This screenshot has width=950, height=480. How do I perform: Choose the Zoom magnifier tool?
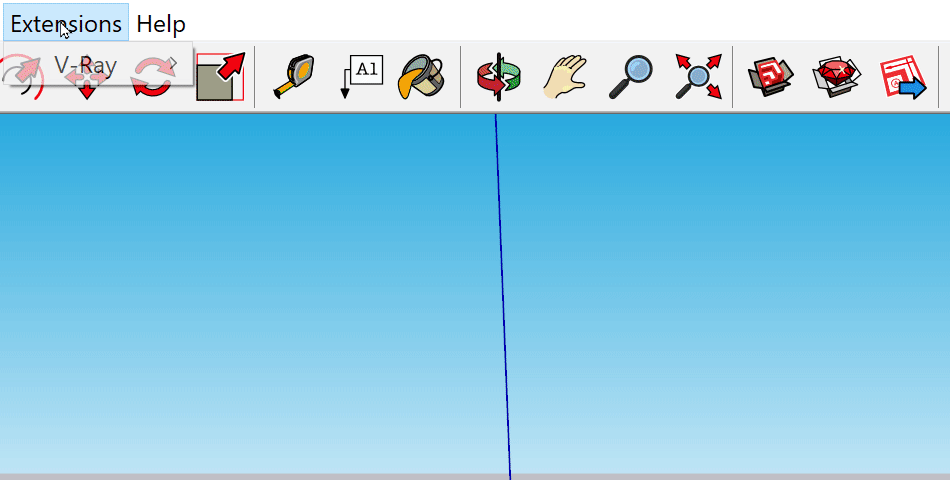point(631,76)
